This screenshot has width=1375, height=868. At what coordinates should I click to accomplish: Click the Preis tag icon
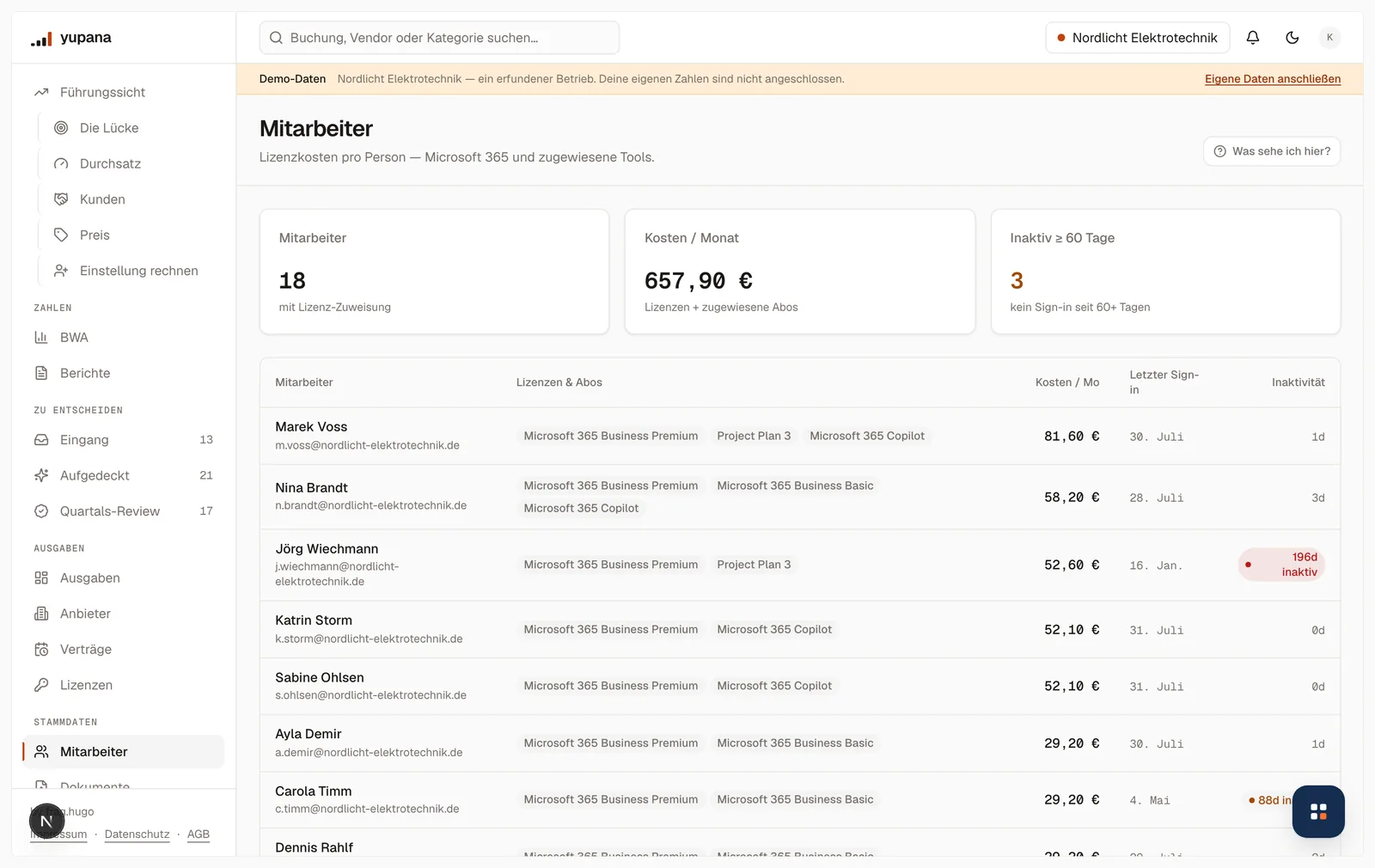(61, 235)
